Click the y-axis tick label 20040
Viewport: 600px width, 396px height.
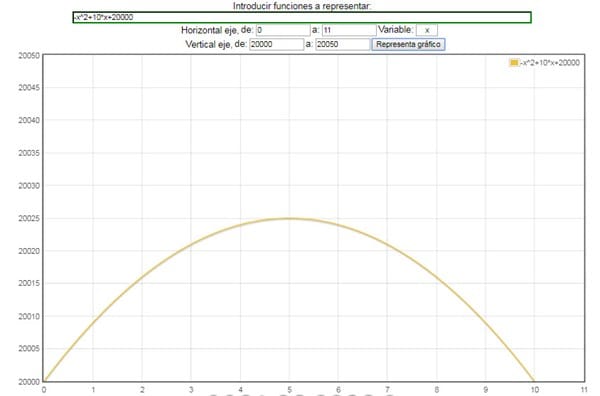[x=29, y=120]
